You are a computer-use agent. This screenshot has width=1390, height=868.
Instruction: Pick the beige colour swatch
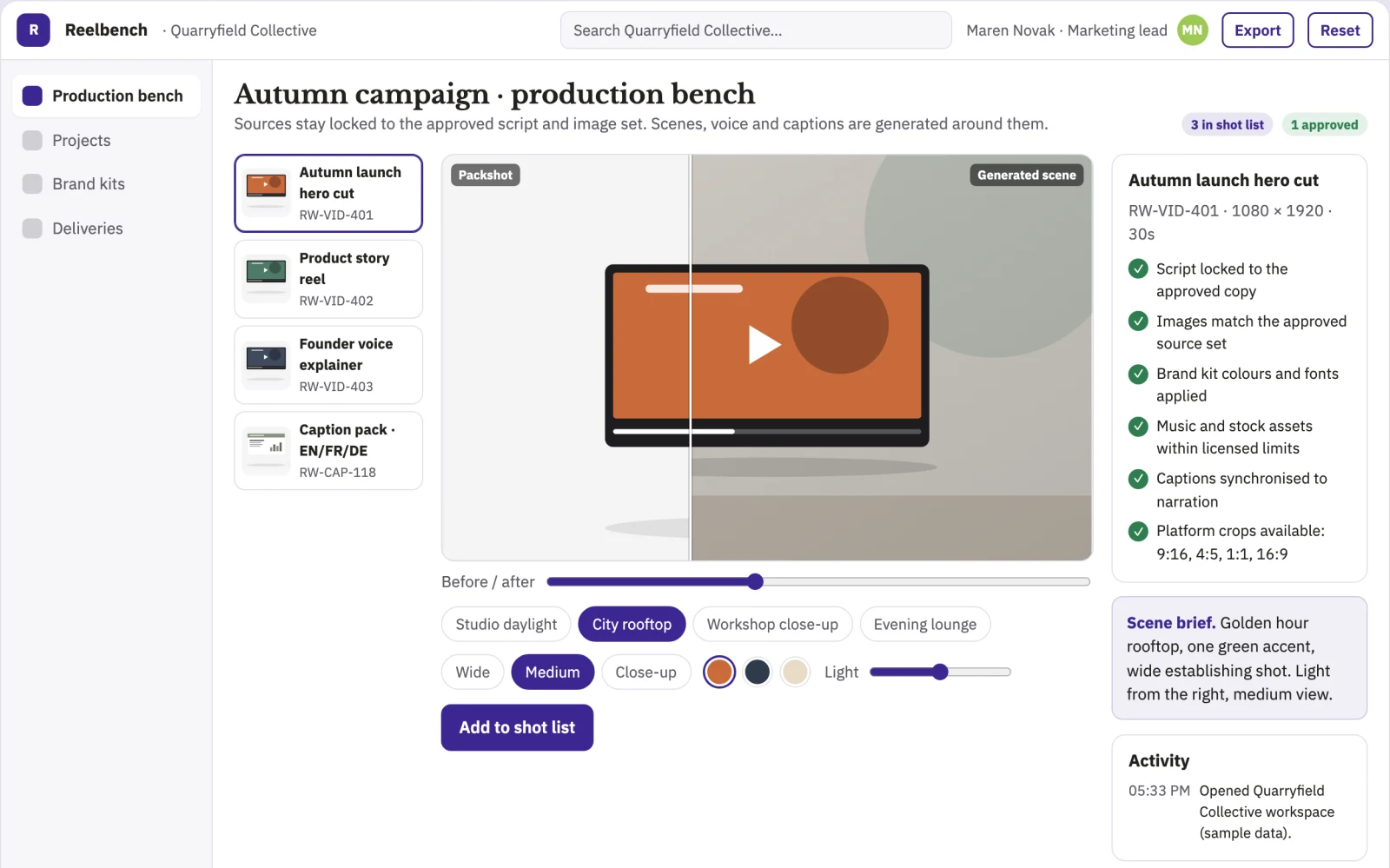pyautogui.click(x=795, y=672)
